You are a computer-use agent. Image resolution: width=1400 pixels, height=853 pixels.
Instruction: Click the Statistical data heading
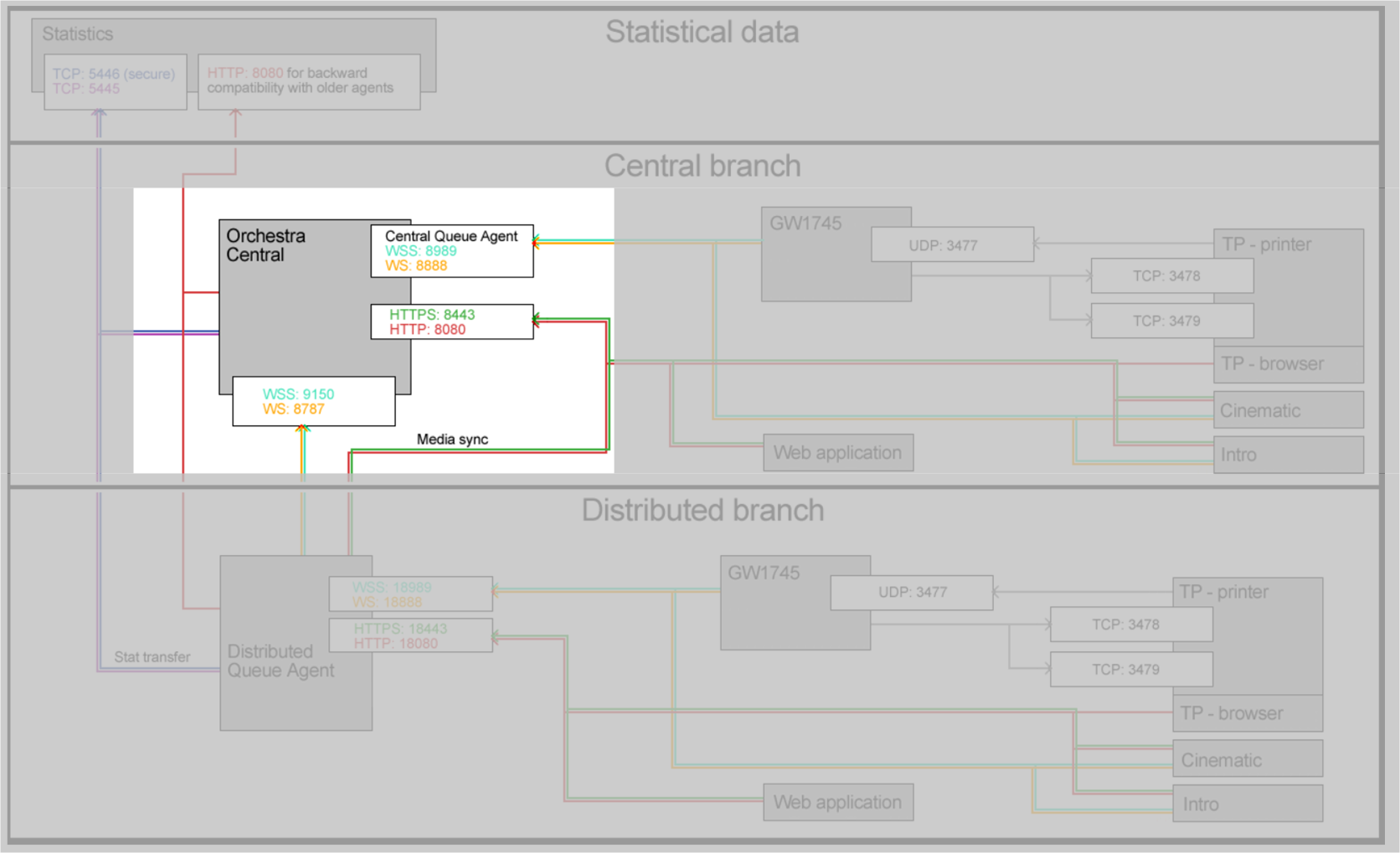(702, 33)
